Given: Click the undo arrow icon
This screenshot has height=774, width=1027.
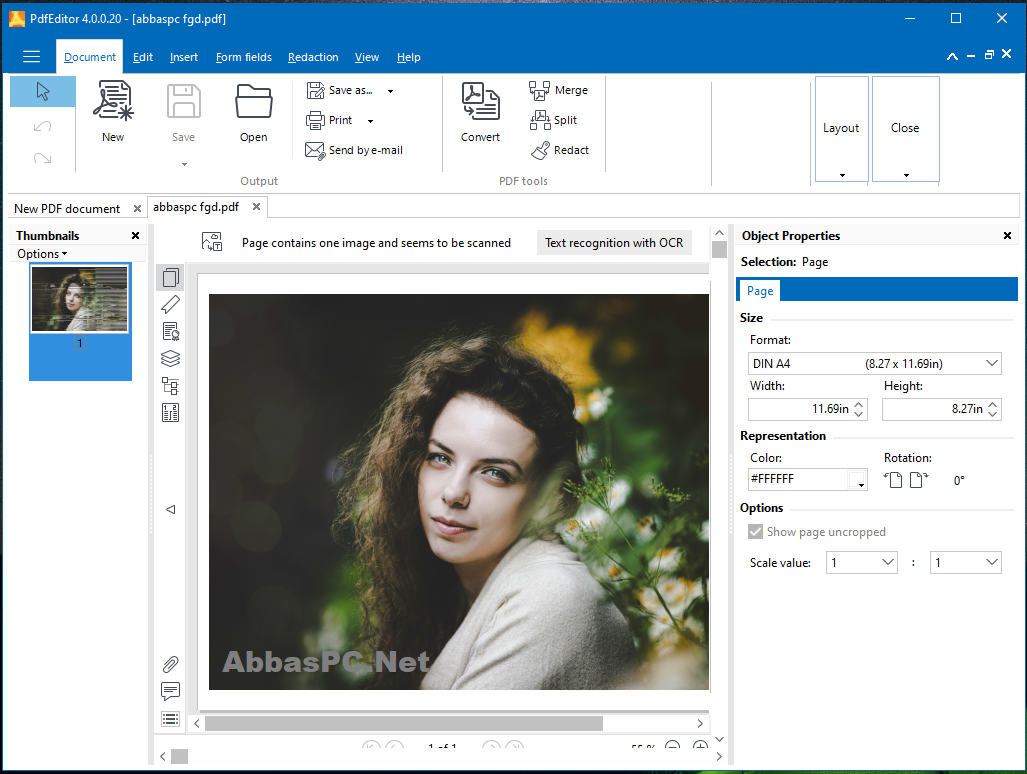Looking at the screenshot, I should point(43,126).
